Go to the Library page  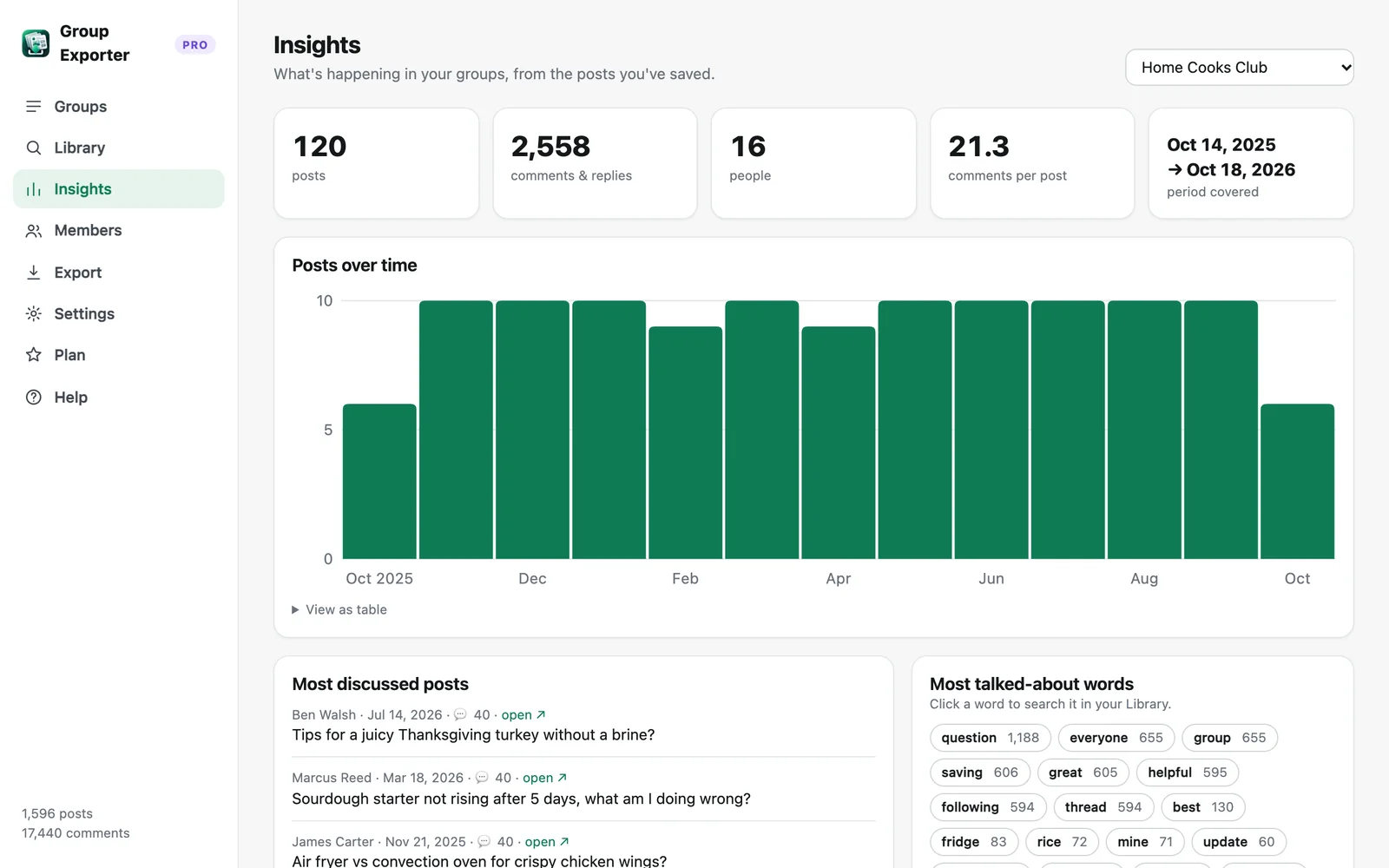click(x=119, y=148)
